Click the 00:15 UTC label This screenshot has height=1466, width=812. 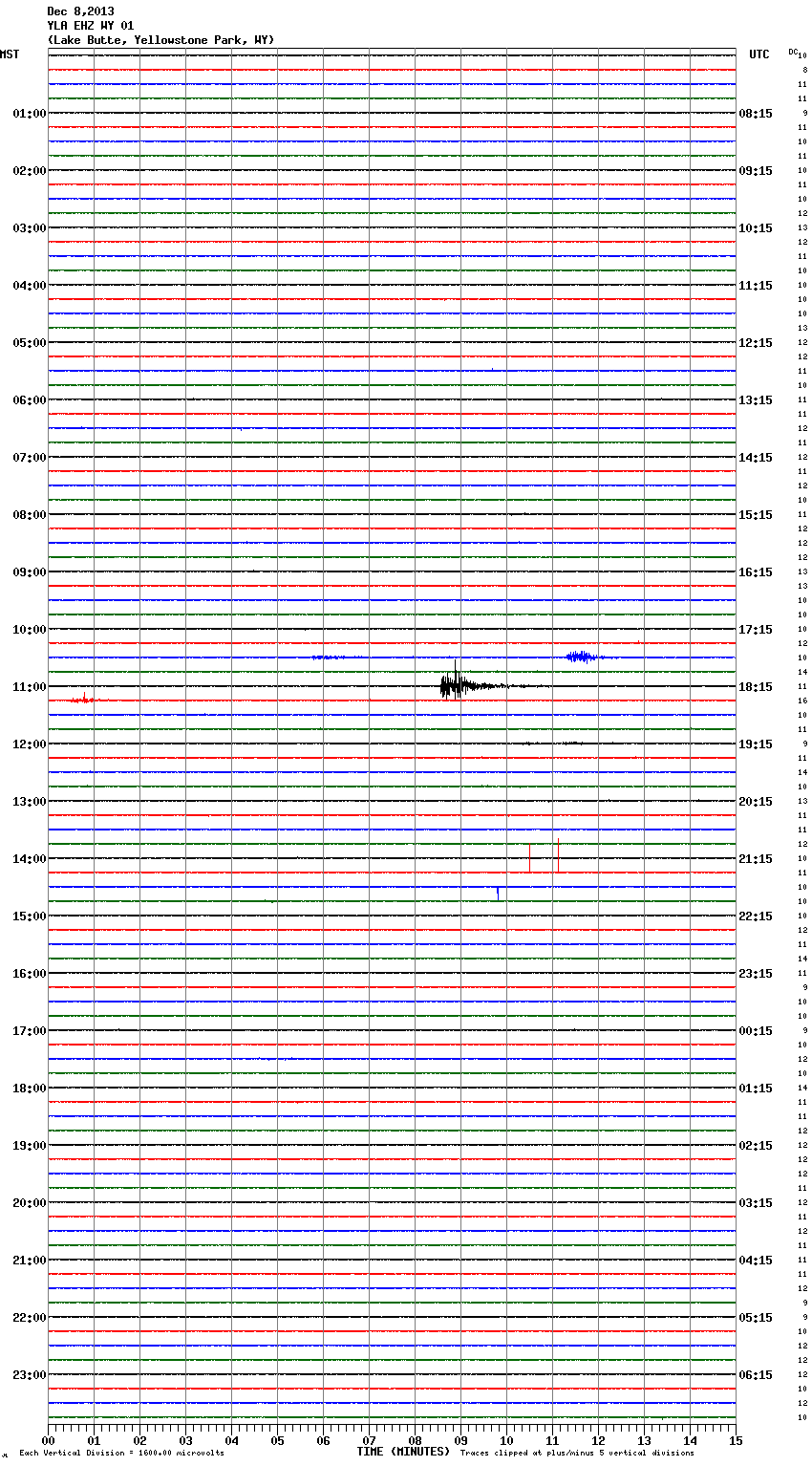coord(756,1031)
